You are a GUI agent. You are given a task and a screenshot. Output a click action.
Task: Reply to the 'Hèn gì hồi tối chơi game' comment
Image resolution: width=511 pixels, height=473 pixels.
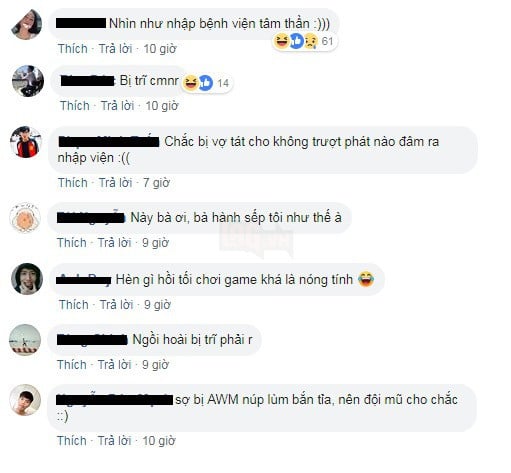tap(116, 305)
